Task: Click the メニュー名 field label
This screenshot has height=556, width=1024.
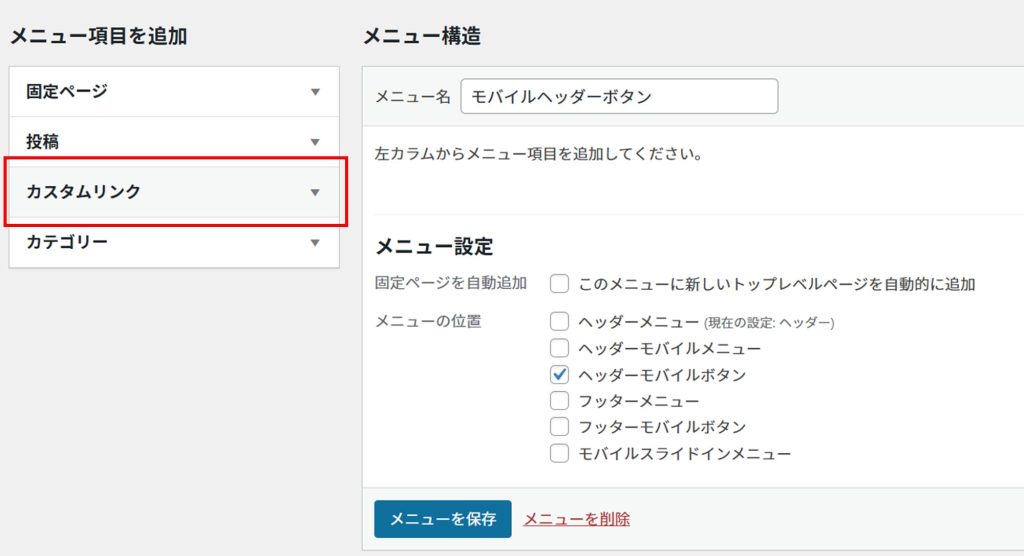Action: pyautogui.click(x=412, y=97)
